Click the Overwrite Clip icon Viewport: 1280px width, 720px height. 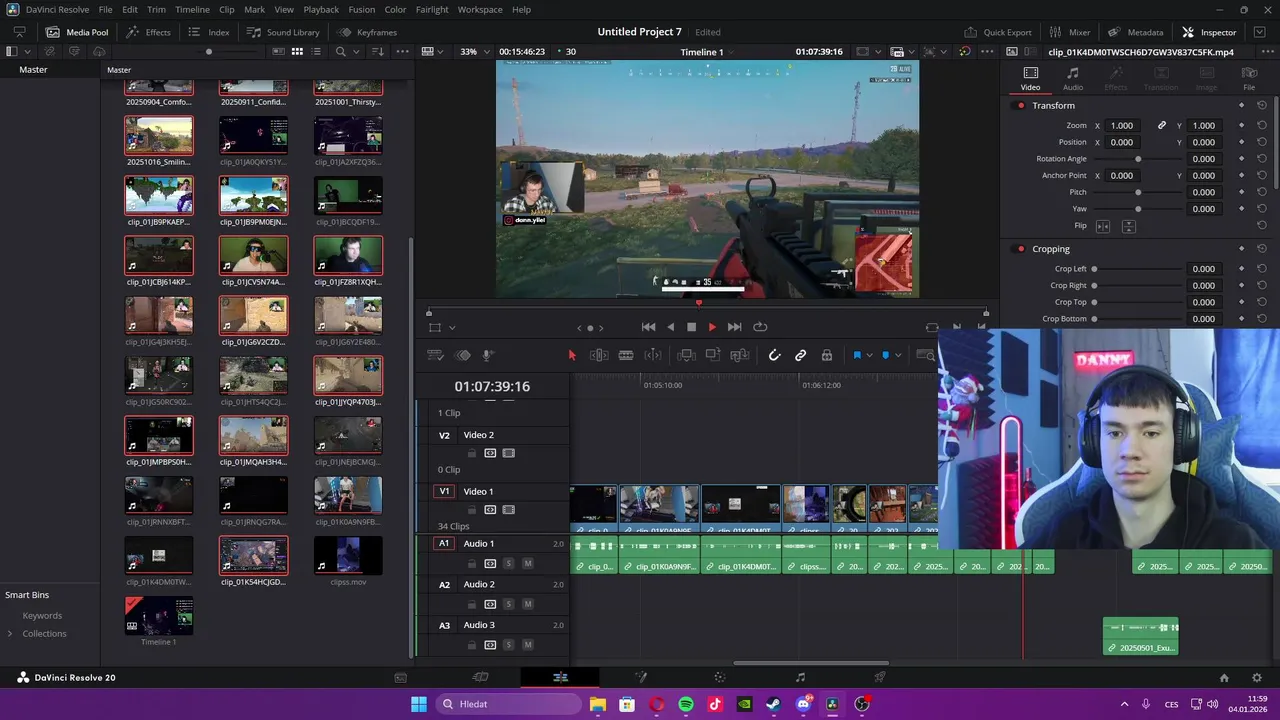pos(713,355)
